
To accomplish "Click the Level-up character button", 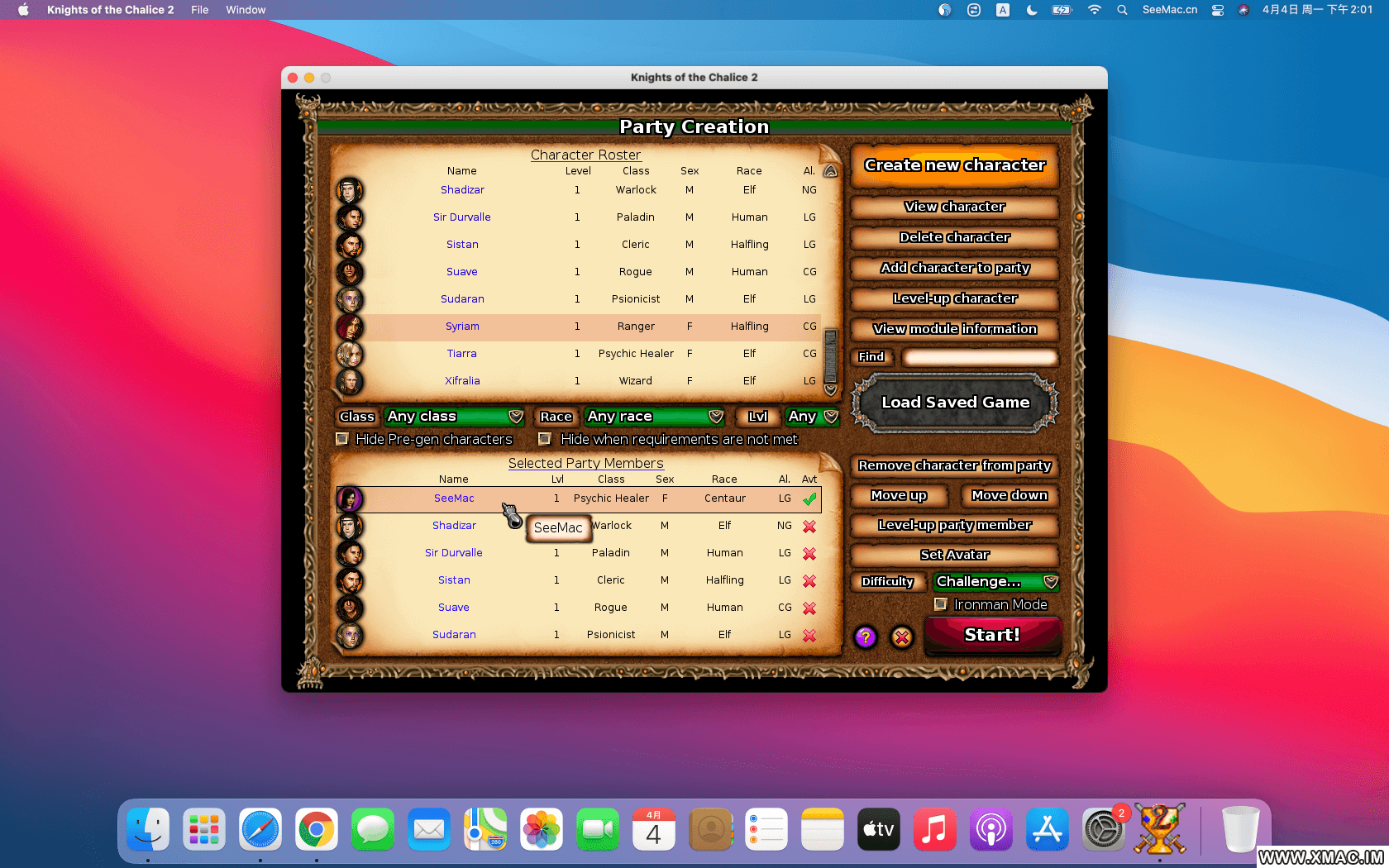I will point(955,298).
